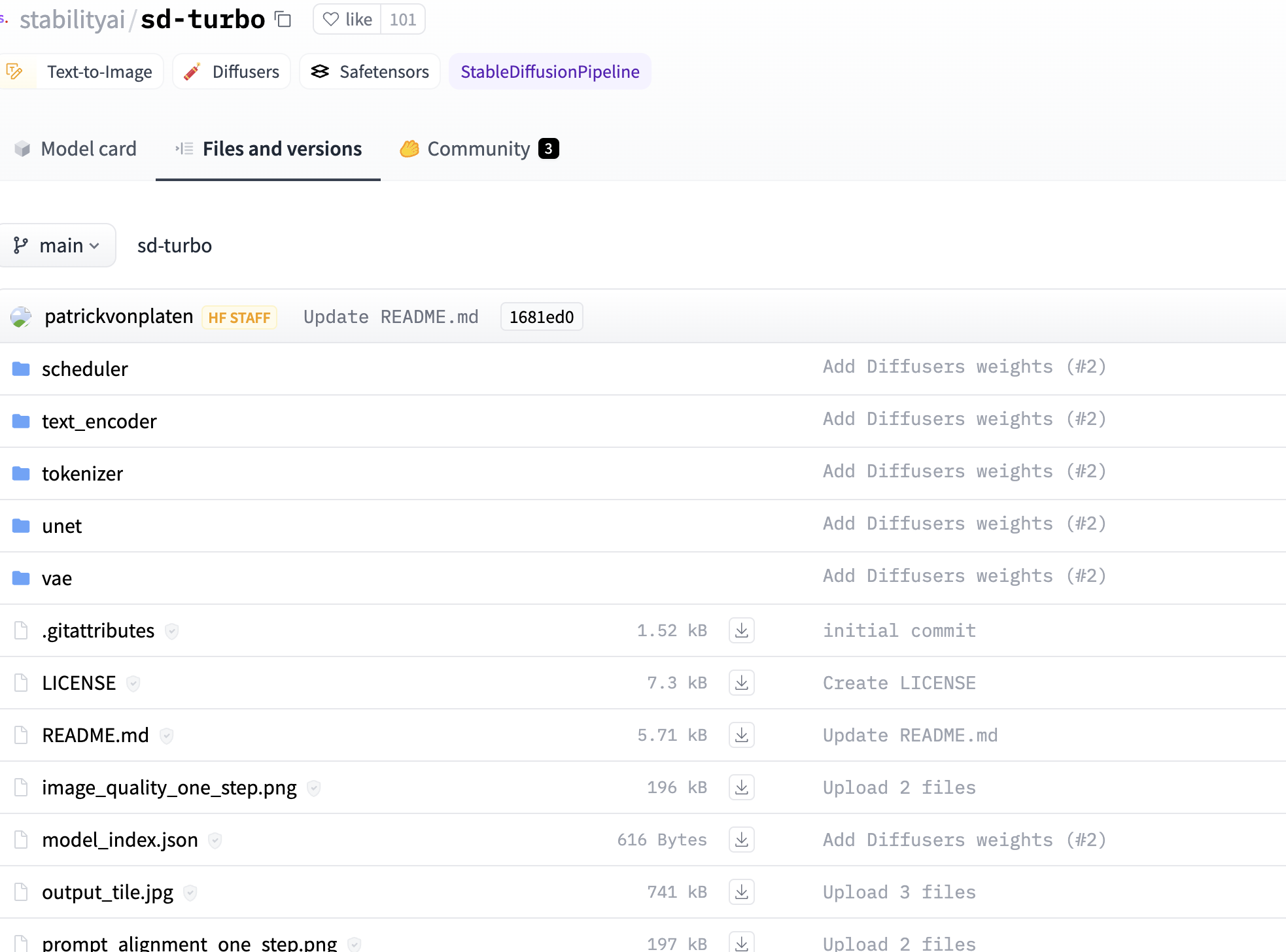Open the initial commit message link
This screenshot has width=1286, height=952.
point(899,631)
